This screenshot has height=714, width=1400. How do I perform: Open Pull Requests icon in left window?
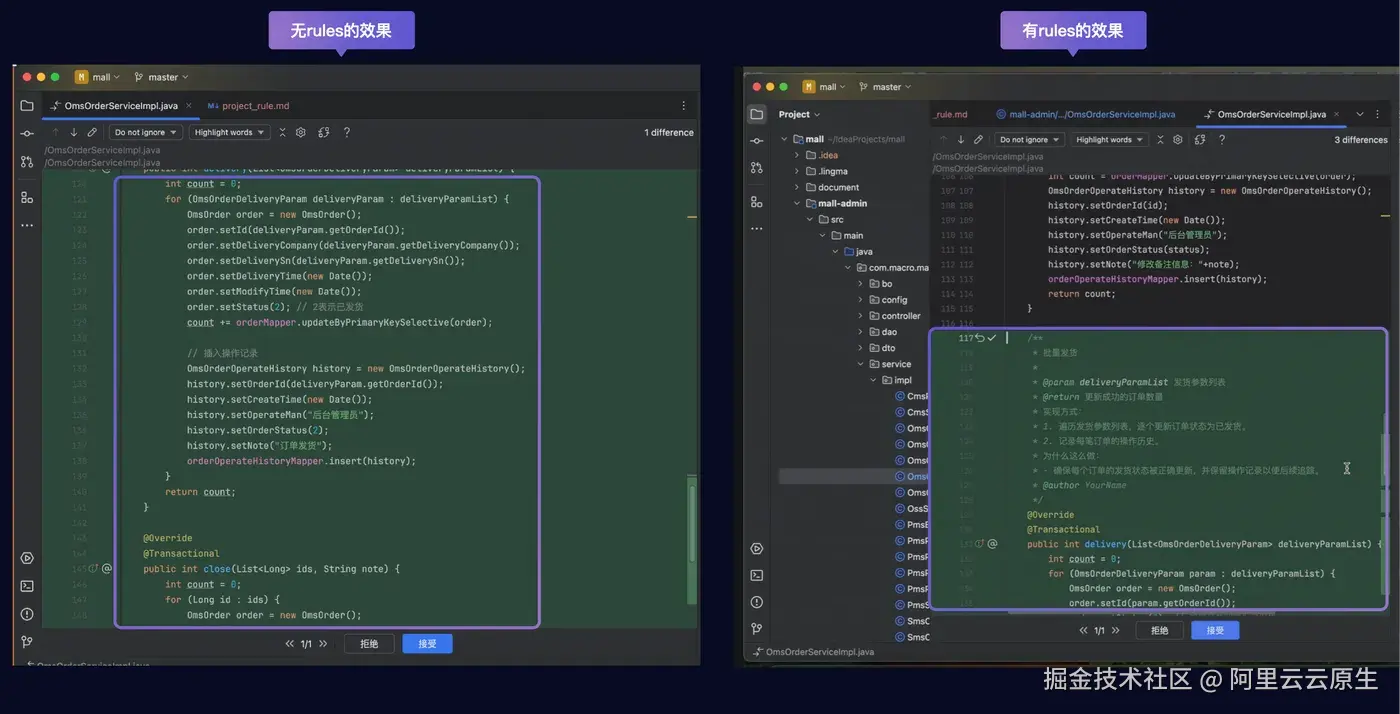click(x=27, y=161)
